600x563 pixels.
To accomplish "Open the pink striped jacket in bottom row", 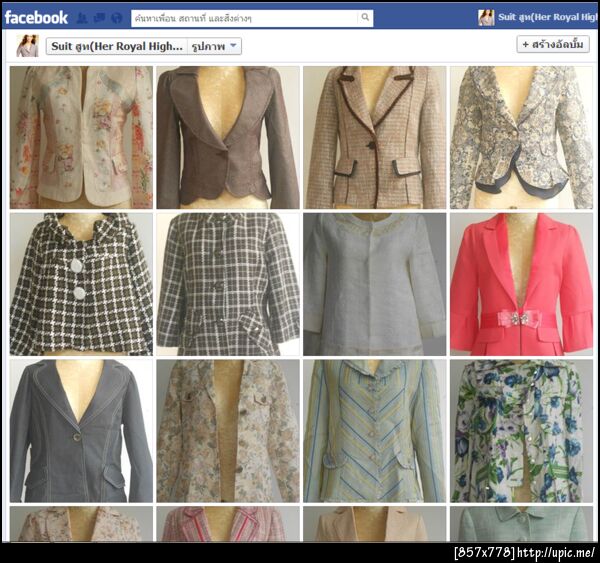I will coord(228,524).
